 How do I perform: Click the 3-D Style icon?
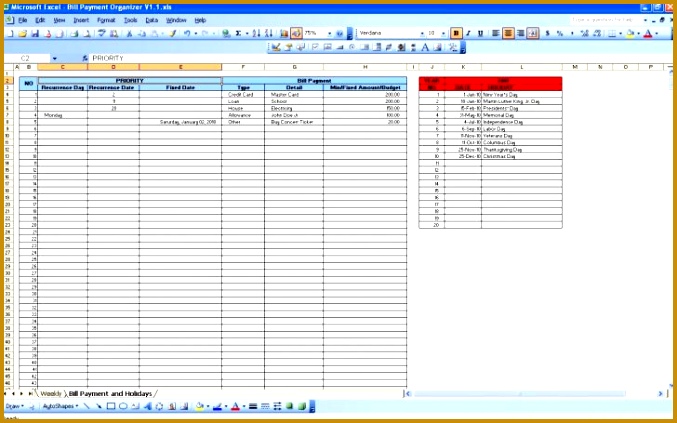coord(302,406)
